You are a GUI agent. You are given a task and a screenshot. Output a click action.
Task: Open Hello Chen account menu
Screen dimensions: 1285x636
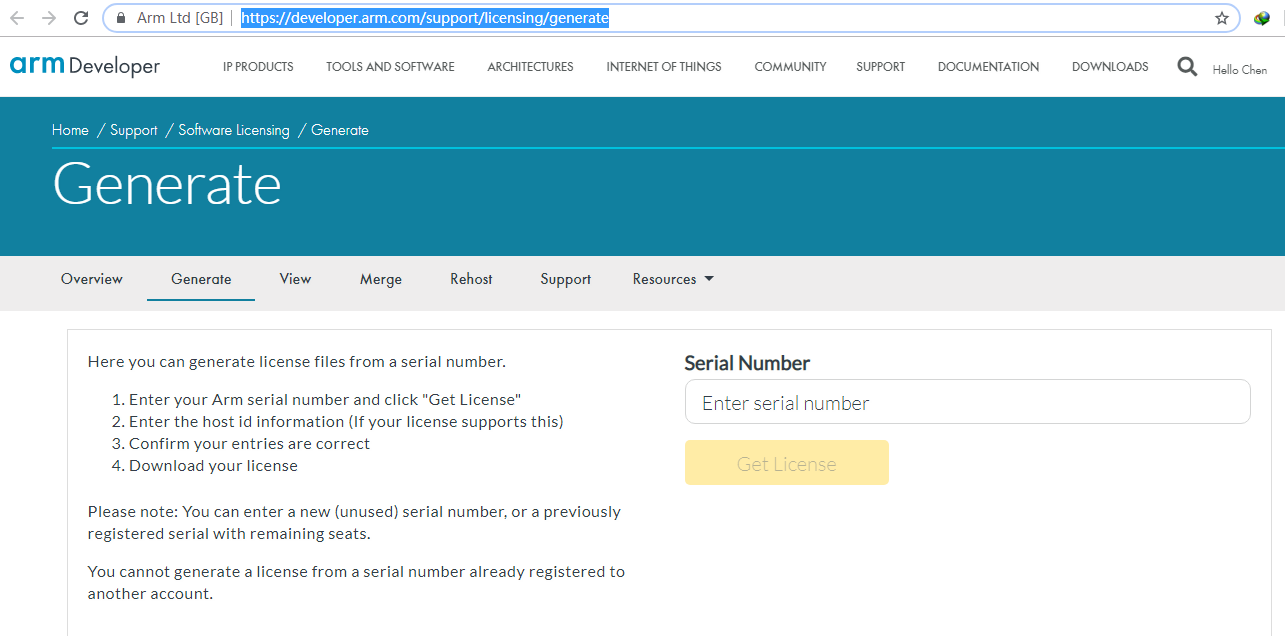(1239, 70)
